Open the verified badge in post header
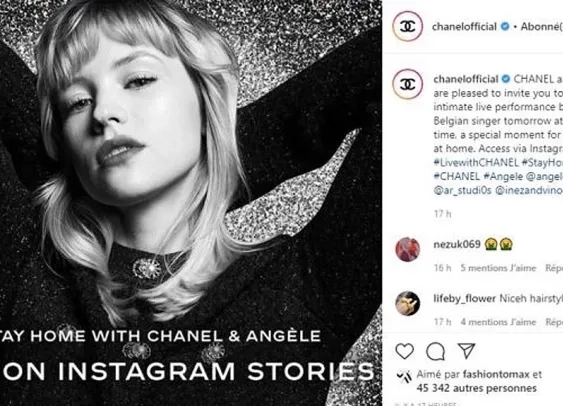Viewport: 563px width, 406px height. [505, 26]
